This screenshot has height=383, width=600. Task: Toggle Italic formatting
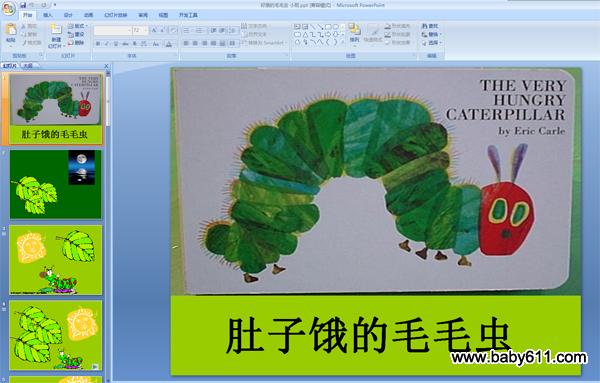click(x=107, y=44)
